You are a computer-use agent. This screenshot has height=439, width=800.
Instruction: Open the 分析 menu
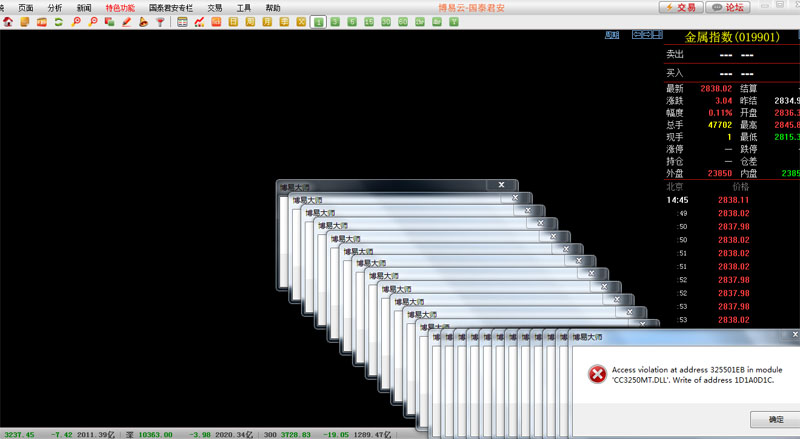[55, 8]
